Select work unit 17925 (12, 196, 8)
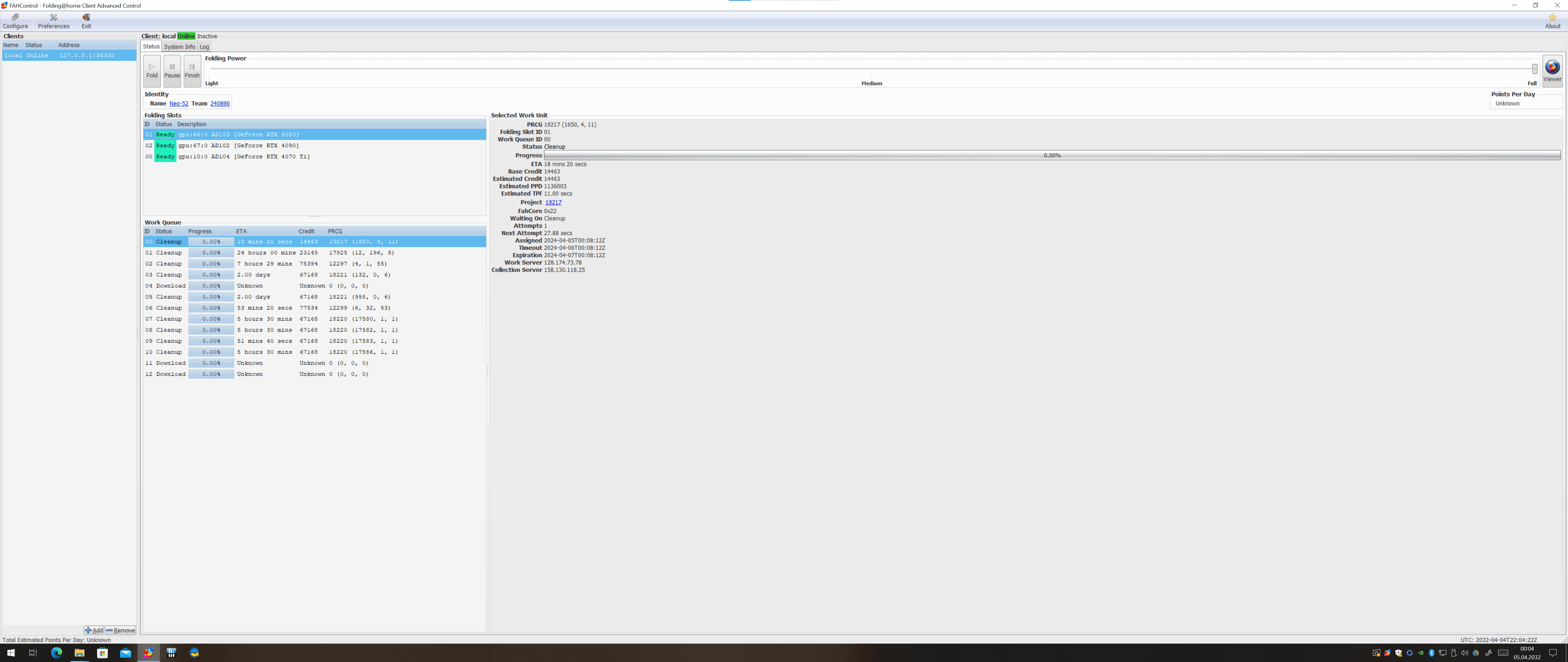This screenshot has height=662, width=1568. [x=315, y=253]
